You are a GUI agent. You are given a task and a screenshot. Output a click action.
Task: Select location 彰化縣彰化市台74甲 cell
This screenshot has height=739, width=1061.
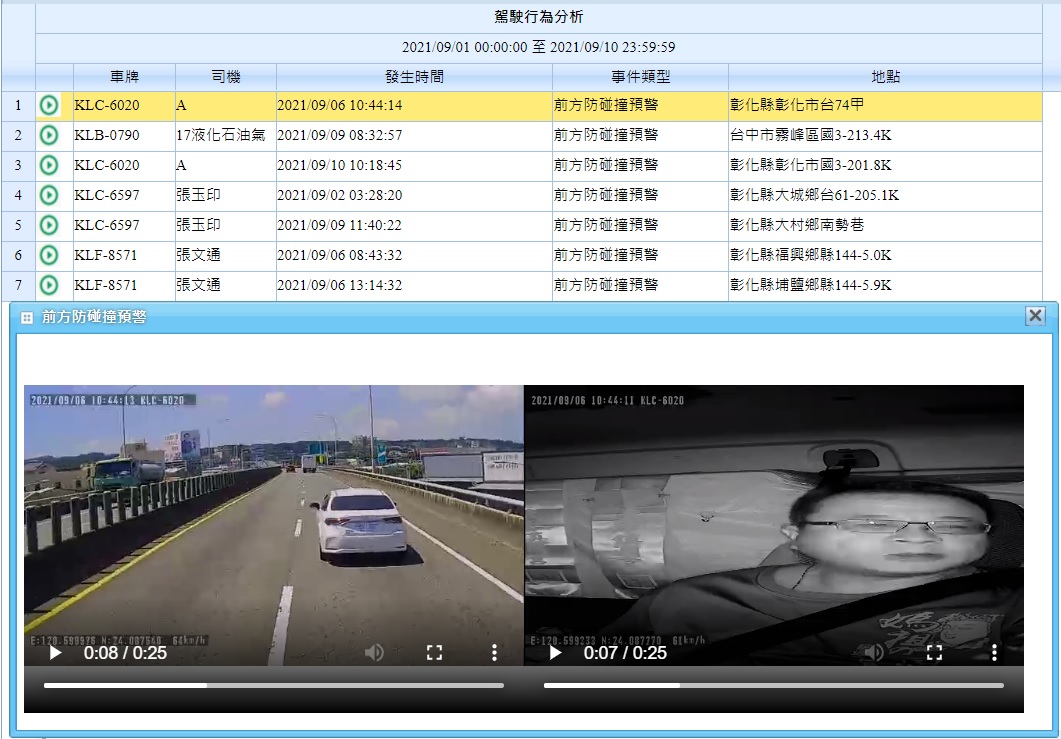(x=885, y=106)
